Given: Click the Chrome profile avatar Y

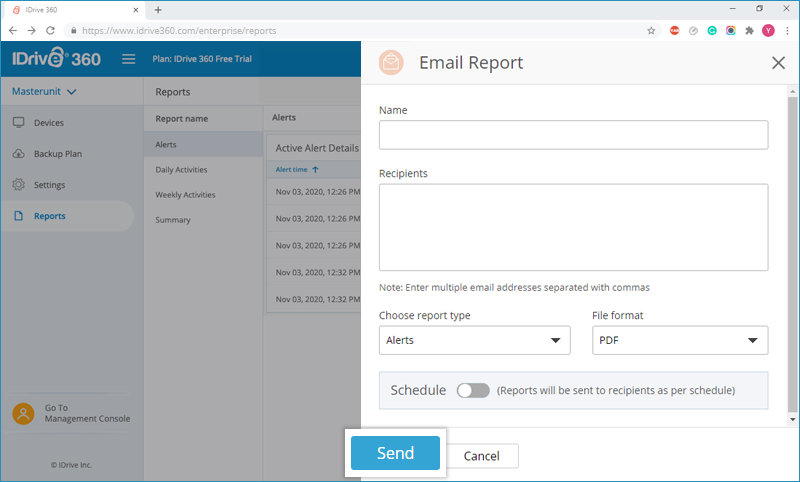Looking at the screenshot, I should point(768,31).
